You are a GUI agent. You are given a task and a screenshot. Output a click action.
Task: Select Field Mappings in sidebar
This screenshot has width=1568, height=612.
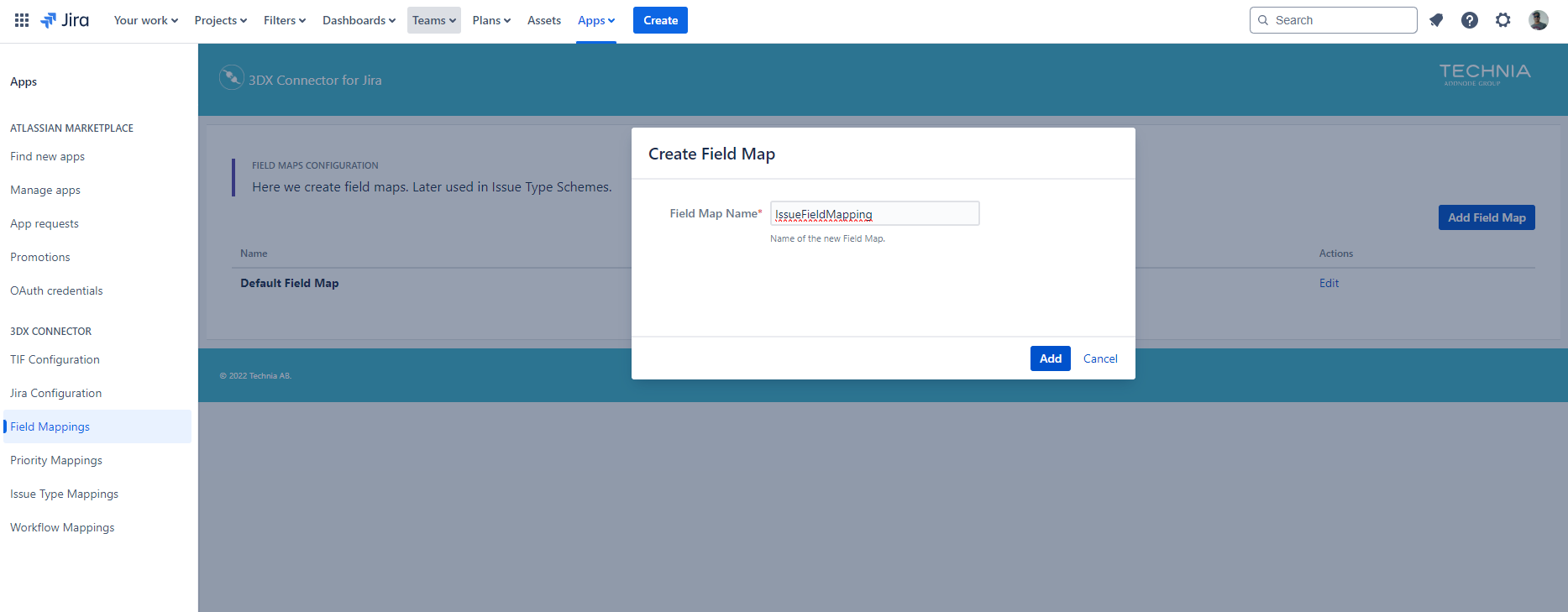click(x=97, y=426)
